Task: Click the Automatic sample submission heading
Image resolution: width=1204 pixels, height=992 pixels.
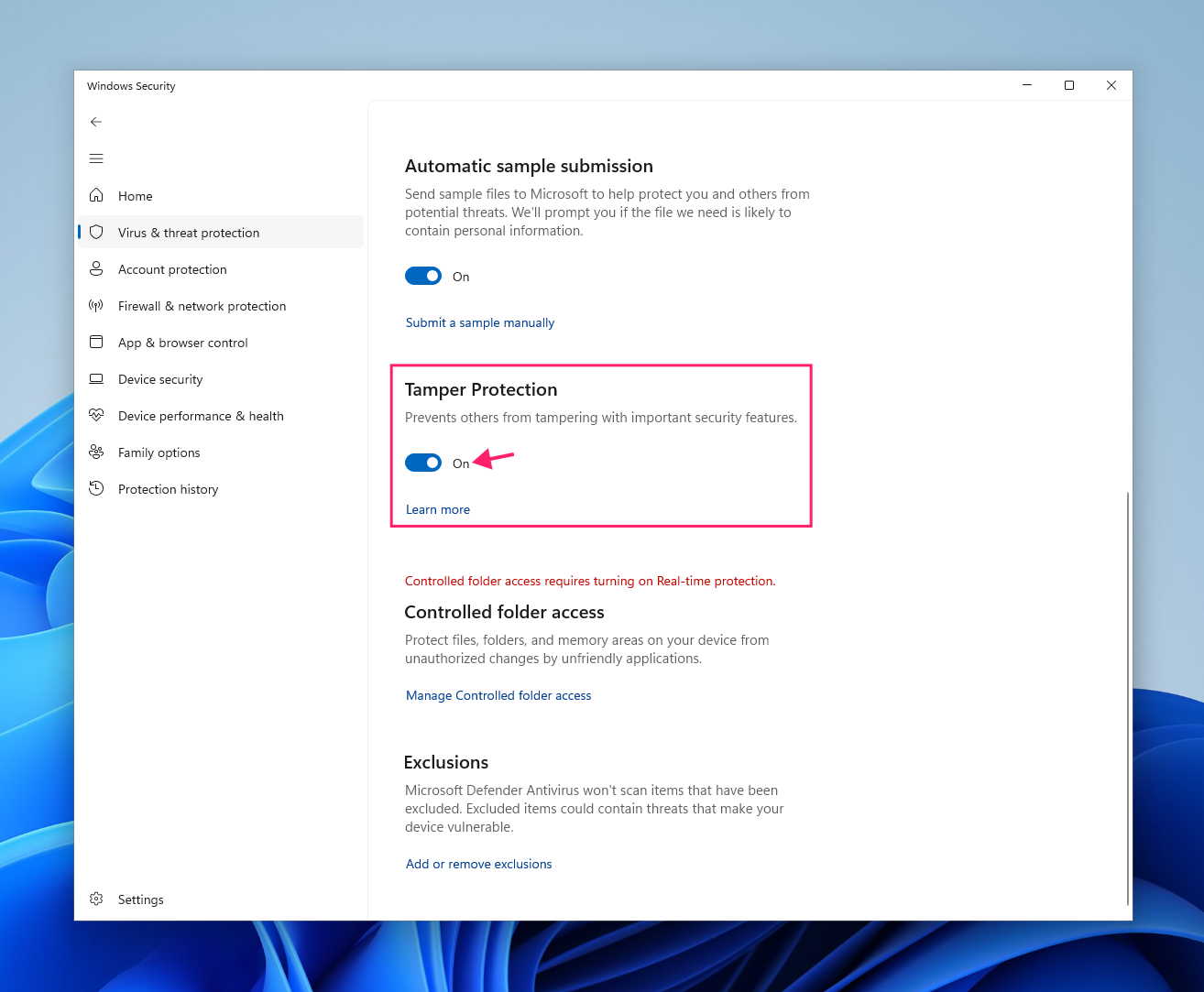Action: coord(529,166)
